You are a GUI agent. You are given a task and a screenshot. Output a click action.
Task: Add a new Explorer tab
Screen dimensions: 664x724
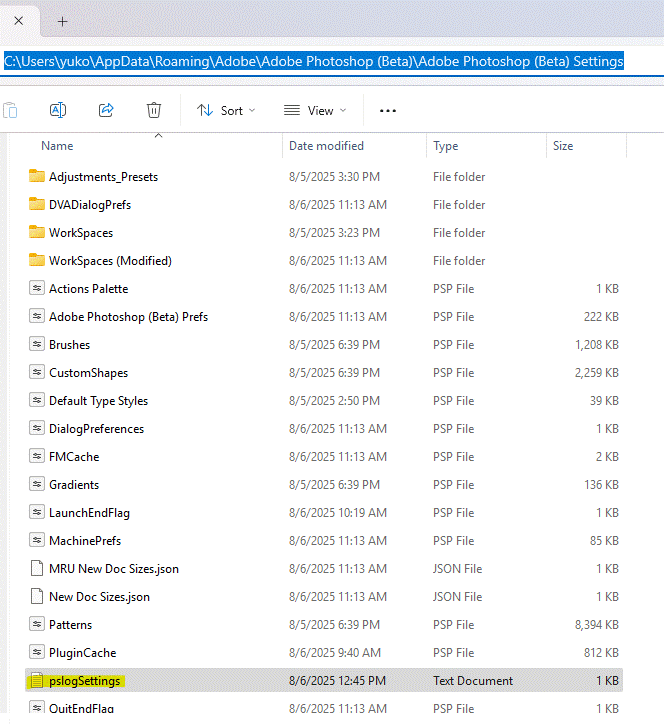pos(62,21)
